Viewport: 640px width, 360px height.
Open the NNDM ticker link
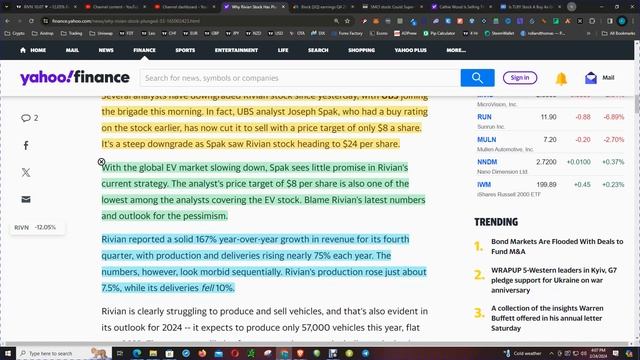pos(487,162)
